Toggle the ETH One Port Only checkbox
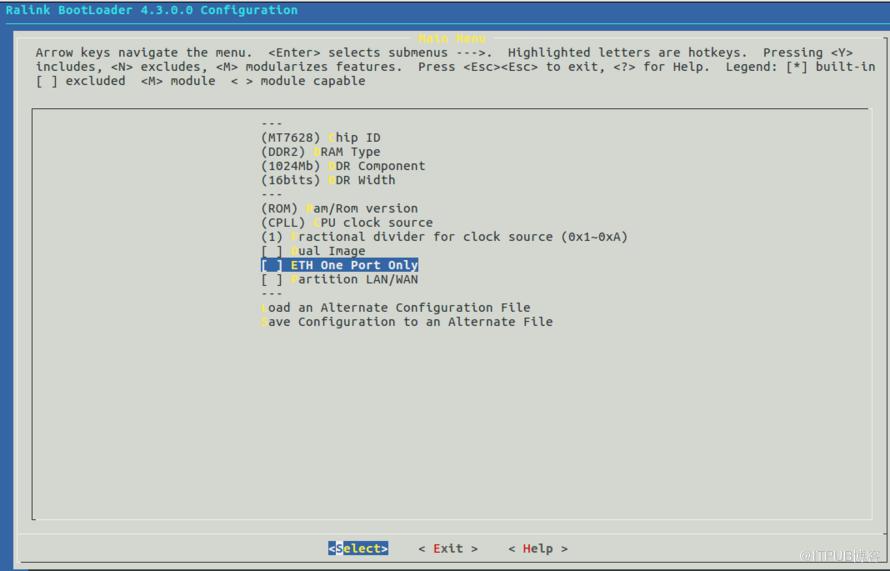Image resolution: width=890 pixels, height=571 pixels. click(x=271, y=265)
